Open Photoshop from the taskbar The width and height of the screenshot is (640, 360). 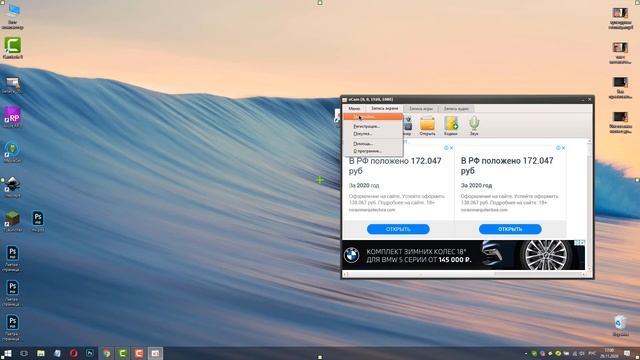[x=90, y=353]
